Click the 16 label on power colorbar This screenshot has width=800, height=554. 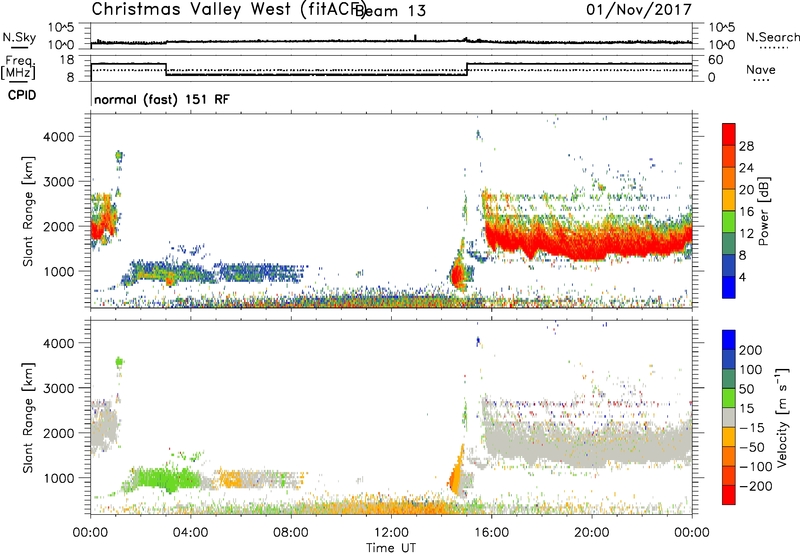pos(746,212)
